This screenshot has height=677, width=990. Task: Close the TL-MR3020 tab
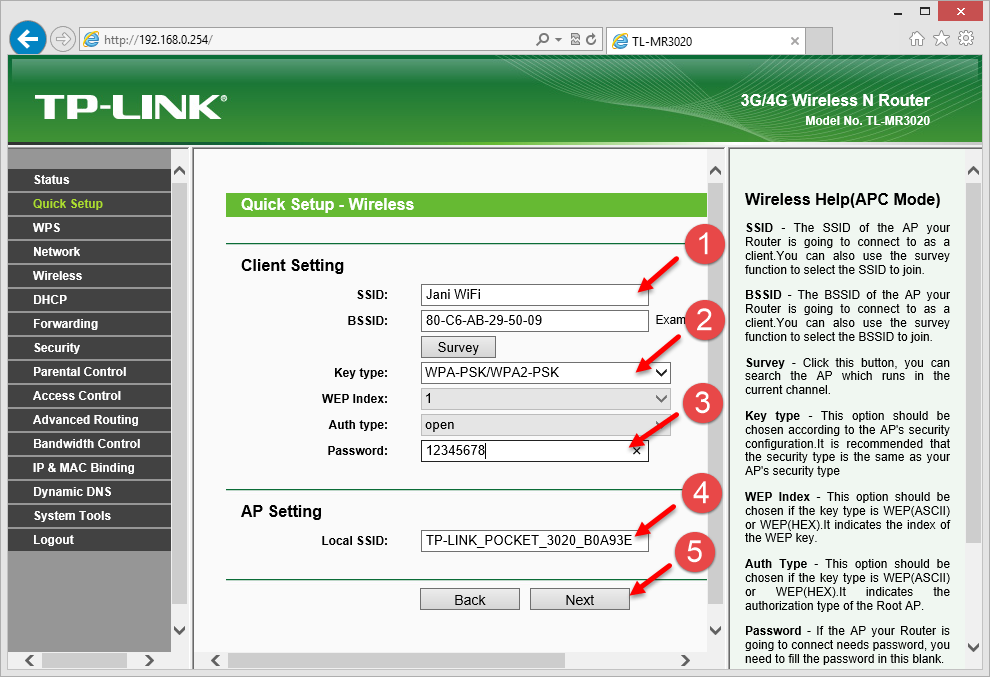click(x=795, y=41)
